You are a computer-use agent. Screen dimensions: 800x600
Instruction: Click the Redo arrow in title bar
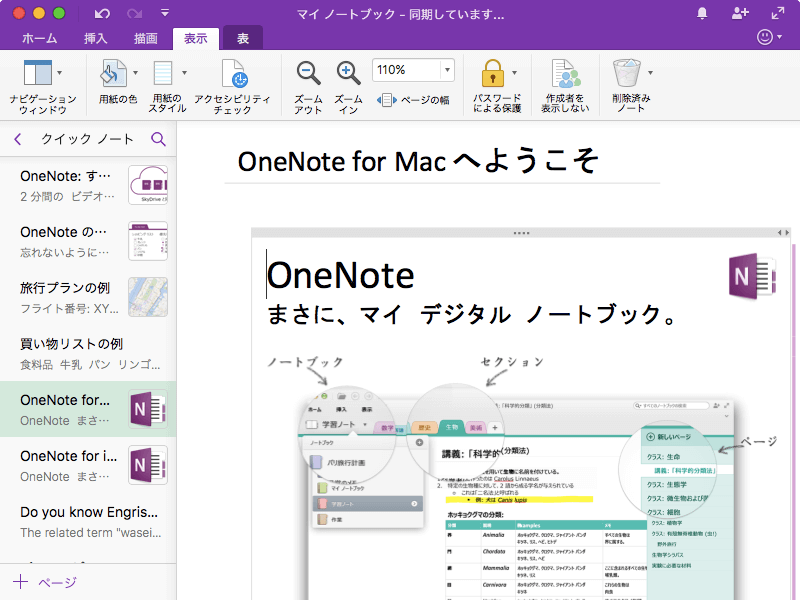tap(134, 13)
